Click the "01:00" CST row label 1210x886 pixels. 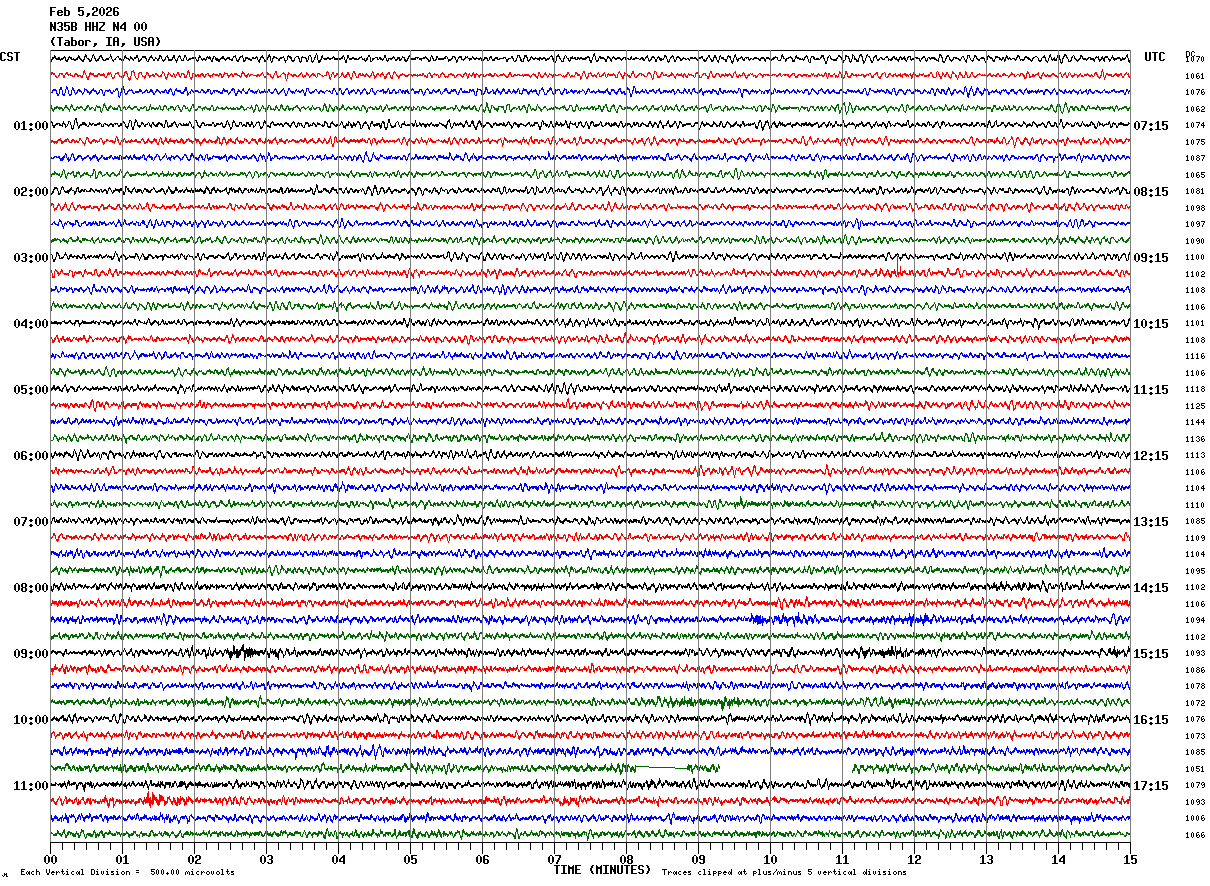31,126
